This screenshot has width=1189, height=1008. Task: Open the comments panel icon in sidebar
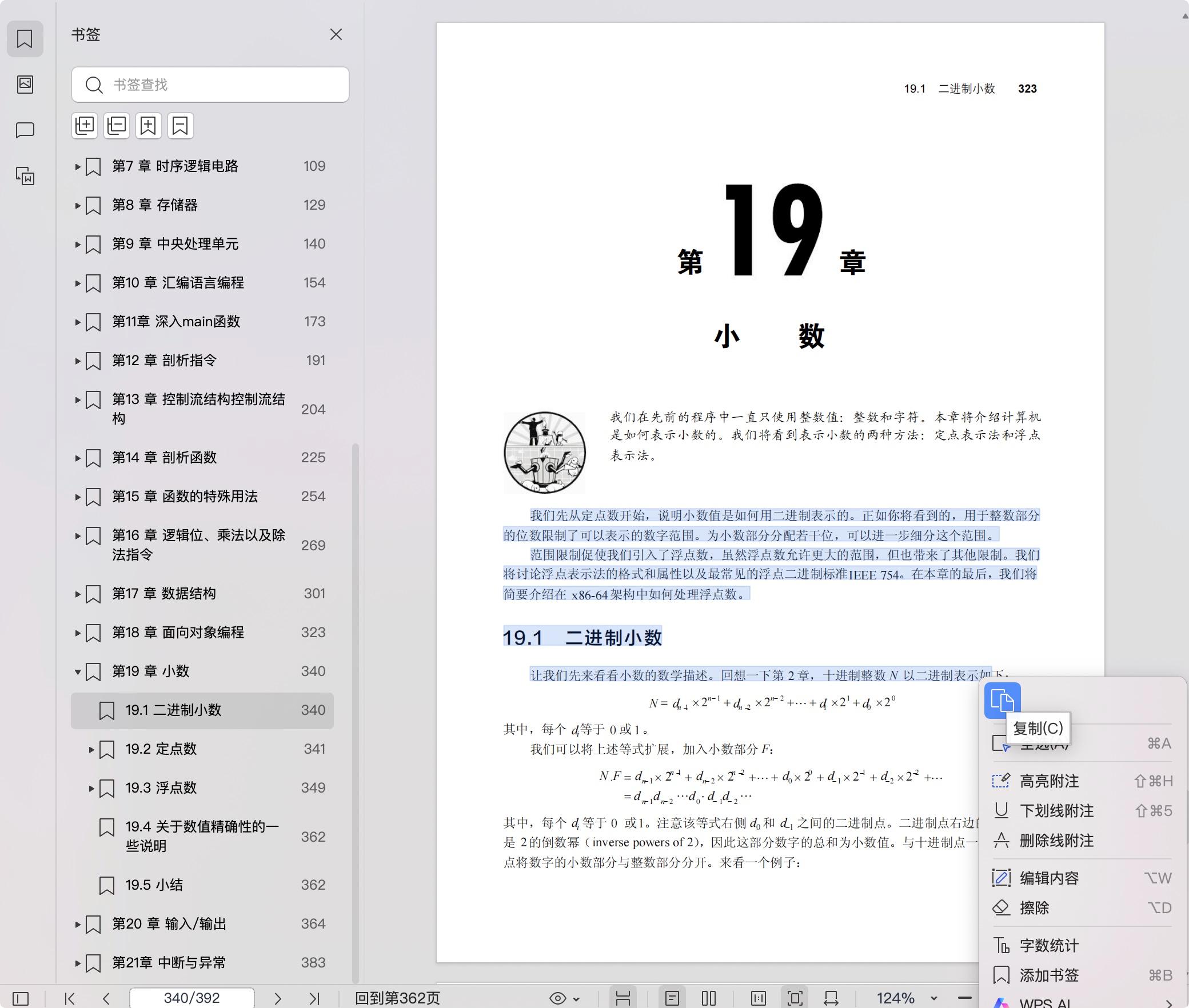tap(24, 130)
